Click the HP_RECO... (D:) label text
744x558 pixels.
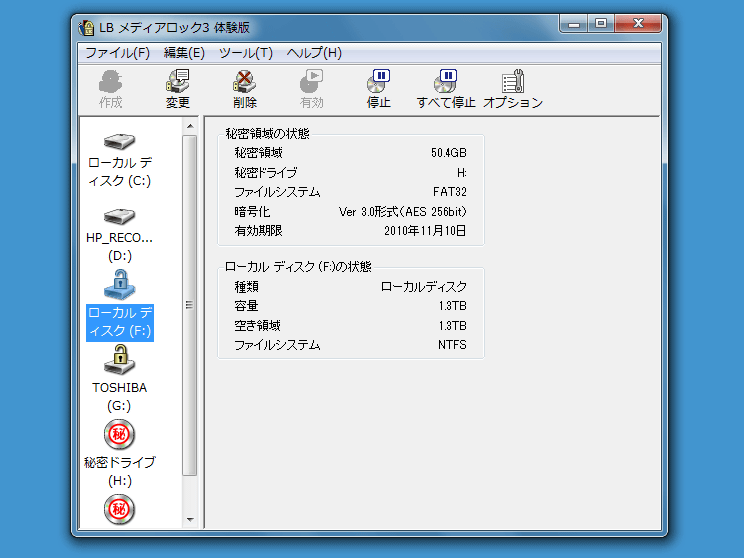(120, 247)
